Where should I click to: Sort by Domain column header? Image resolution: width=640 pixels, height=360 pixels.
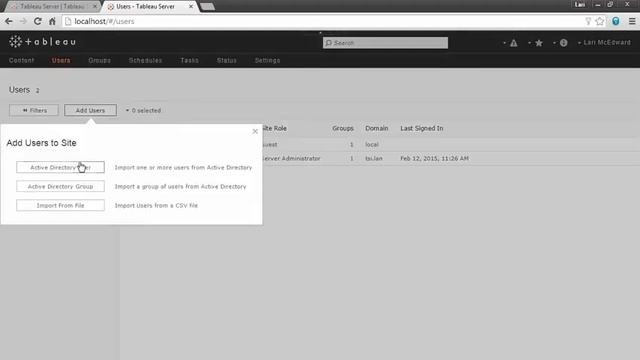click(376, 128)
